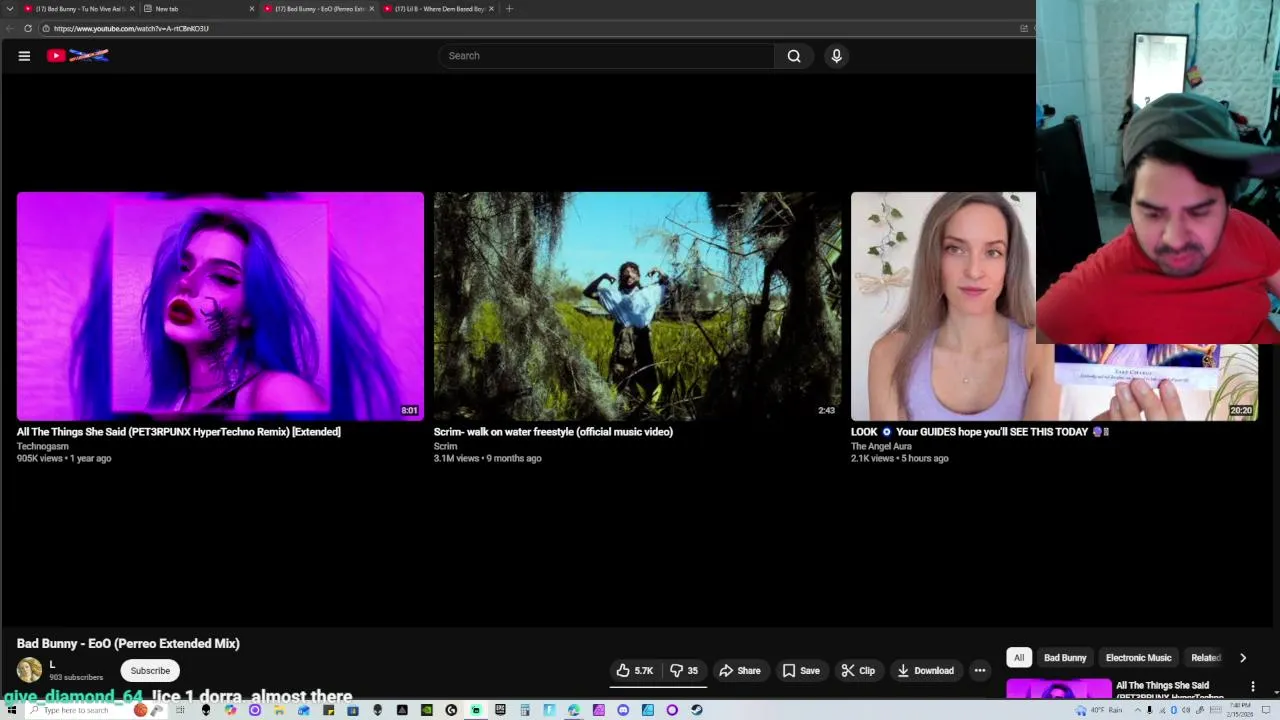
Task: Close the New tab browser tab
Action: pyautogui.click(x=252, y=9)
